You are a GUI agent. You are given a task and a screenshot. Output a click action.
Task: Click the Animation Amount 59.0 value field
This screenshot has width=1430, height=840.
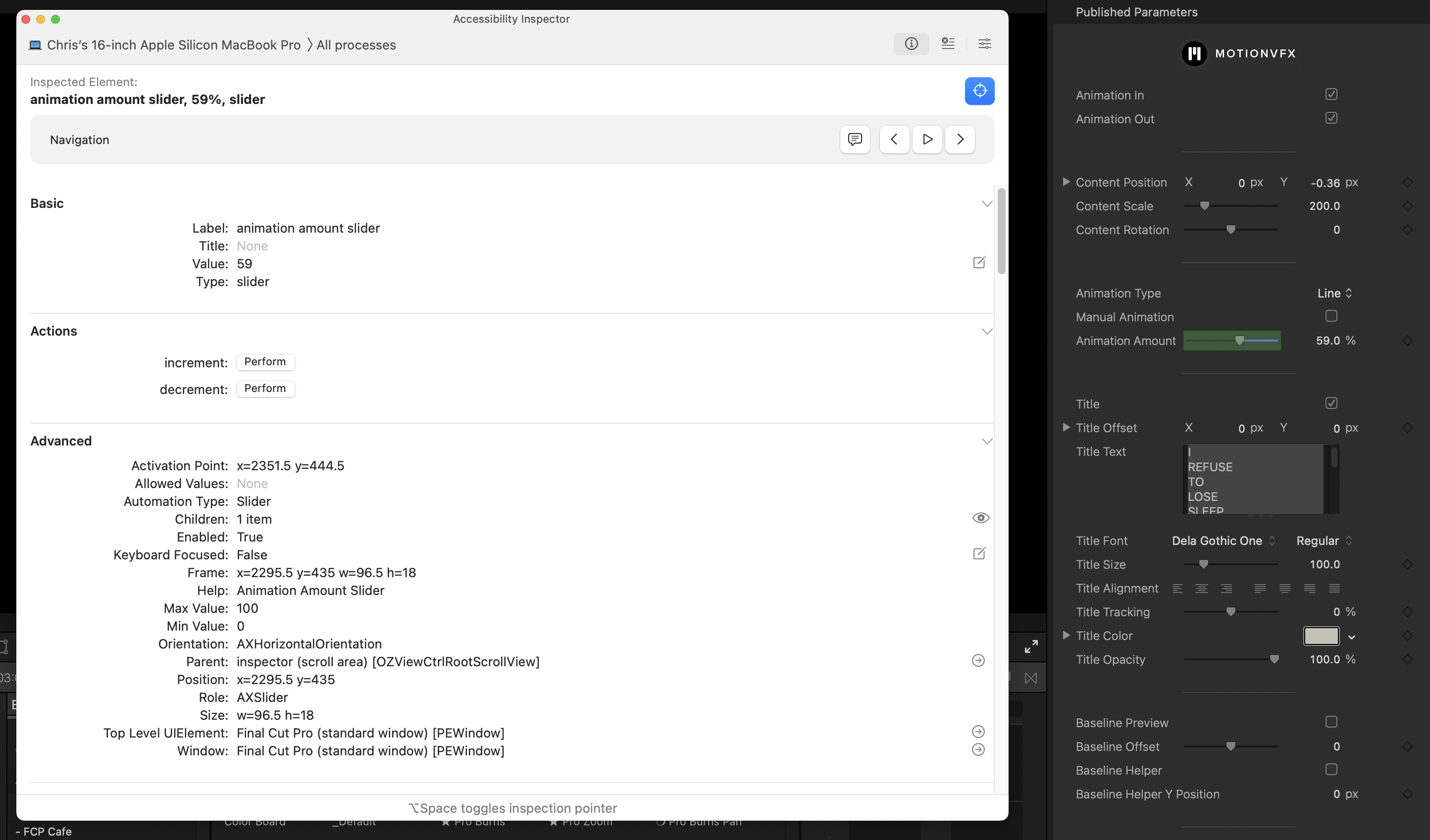click(1328, 341)
